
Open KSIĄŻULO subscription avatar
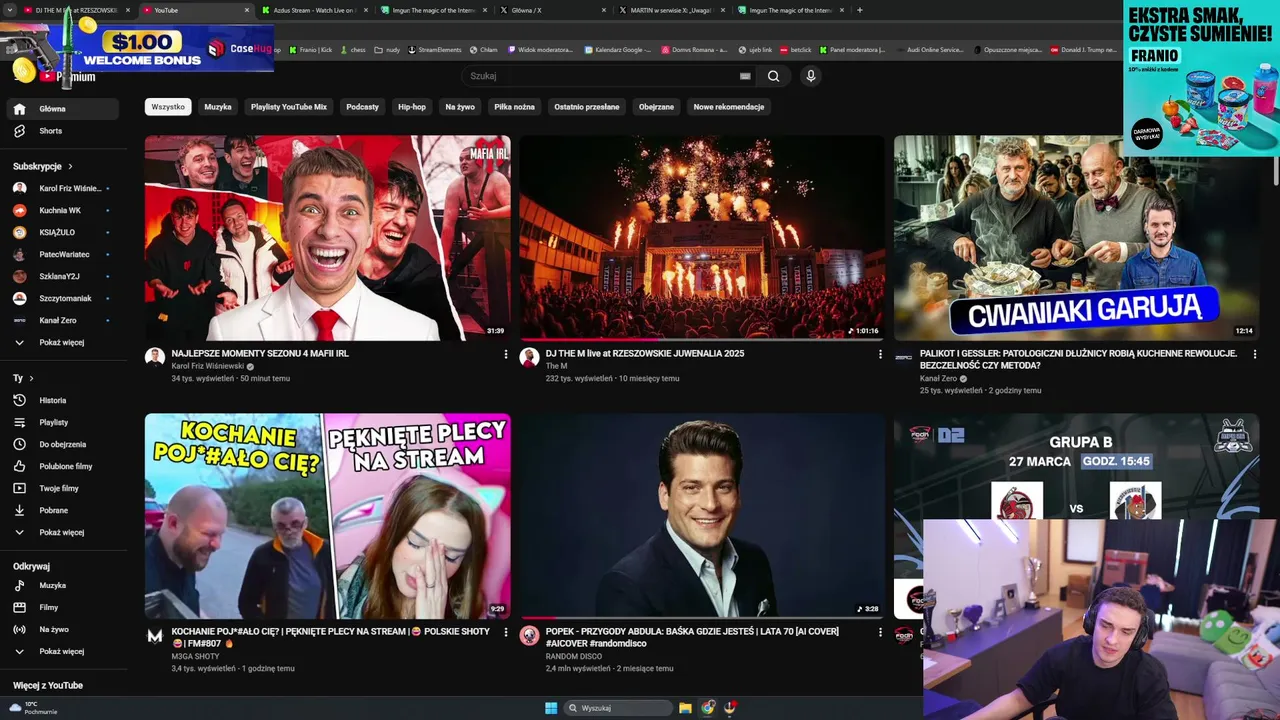19,232
